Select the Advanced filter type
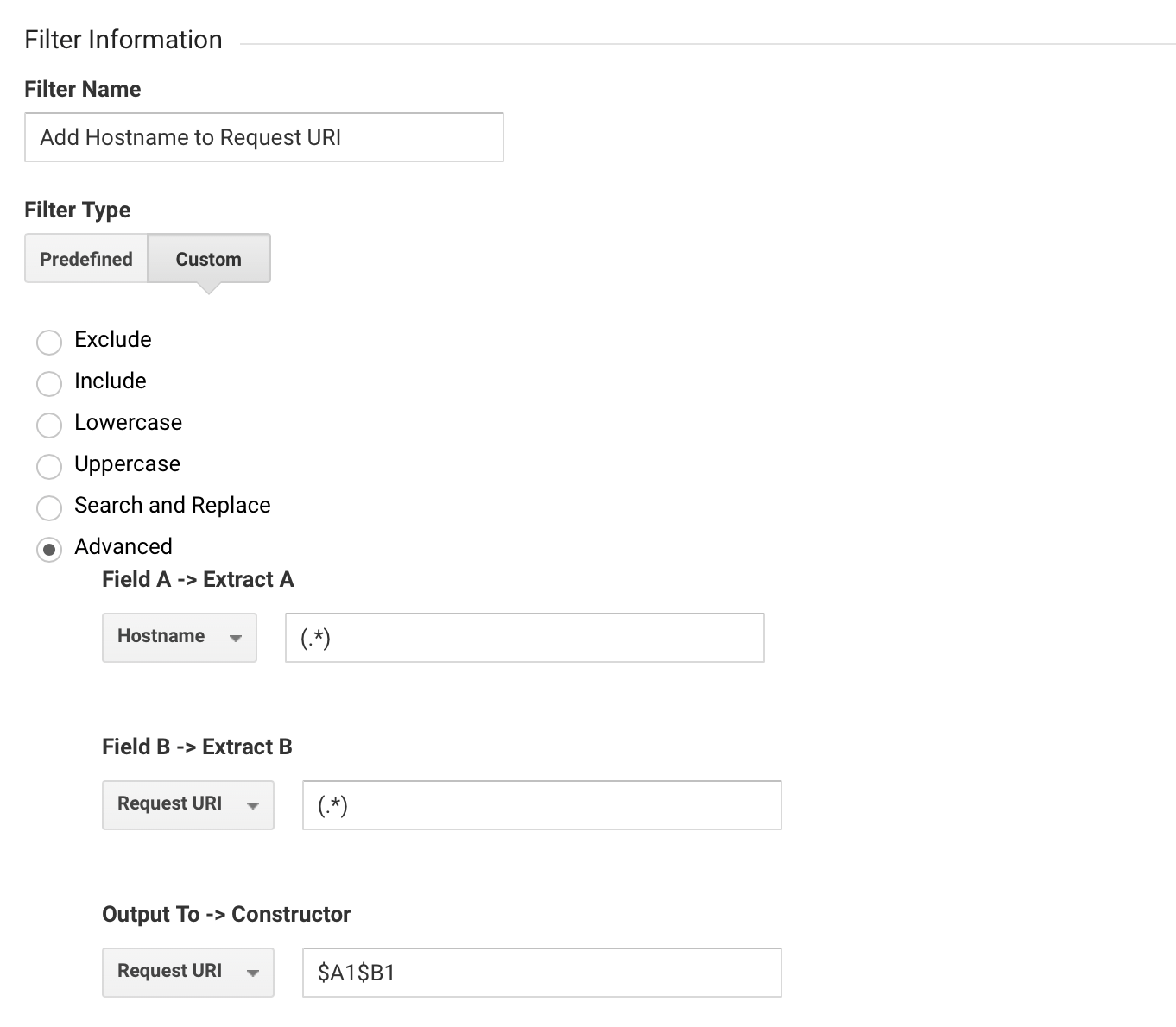The width and height of the screenshot is (1176, 1027). pyautogui.click(x=49, y=549)
